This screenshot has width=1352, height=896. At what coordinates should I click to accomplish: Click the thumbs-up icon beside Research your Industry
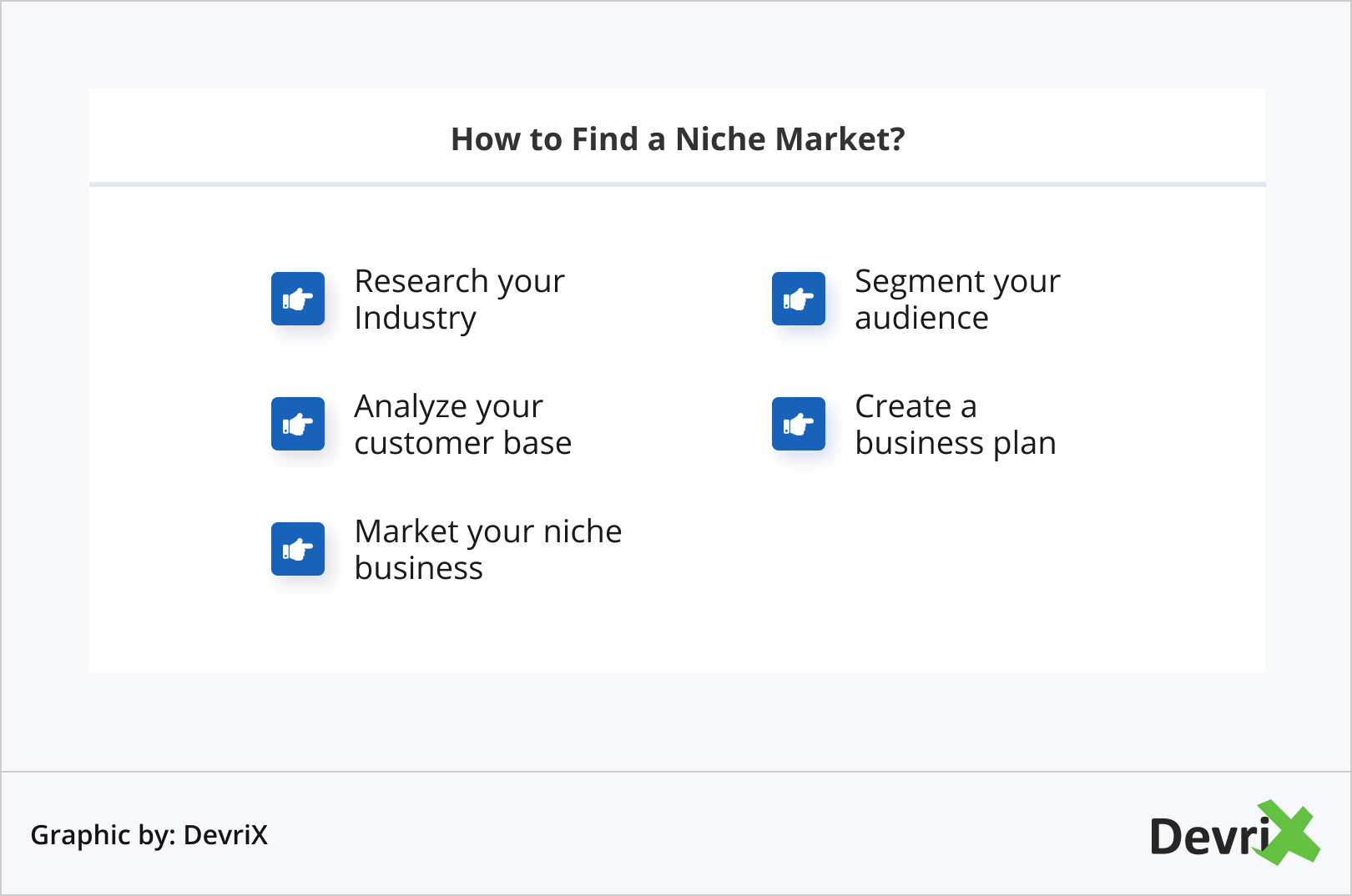click(298, 299)
